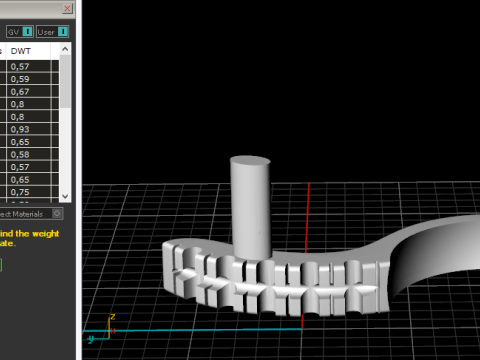This screenshot has width=480, height=360.
Task: Click the Select Materials button label
Action: pyautogui.click(x=21, y=214)
